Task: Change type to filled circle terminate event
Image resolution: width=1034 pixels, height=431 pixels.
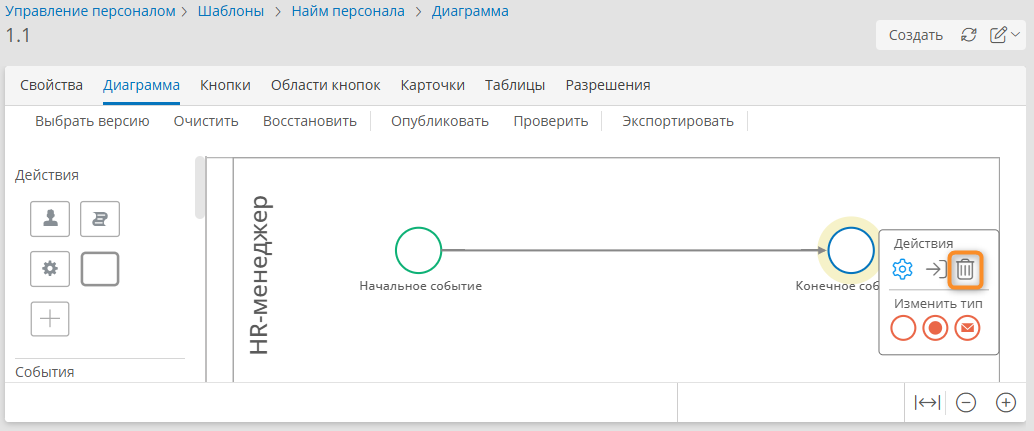Action: coord(935,328)
